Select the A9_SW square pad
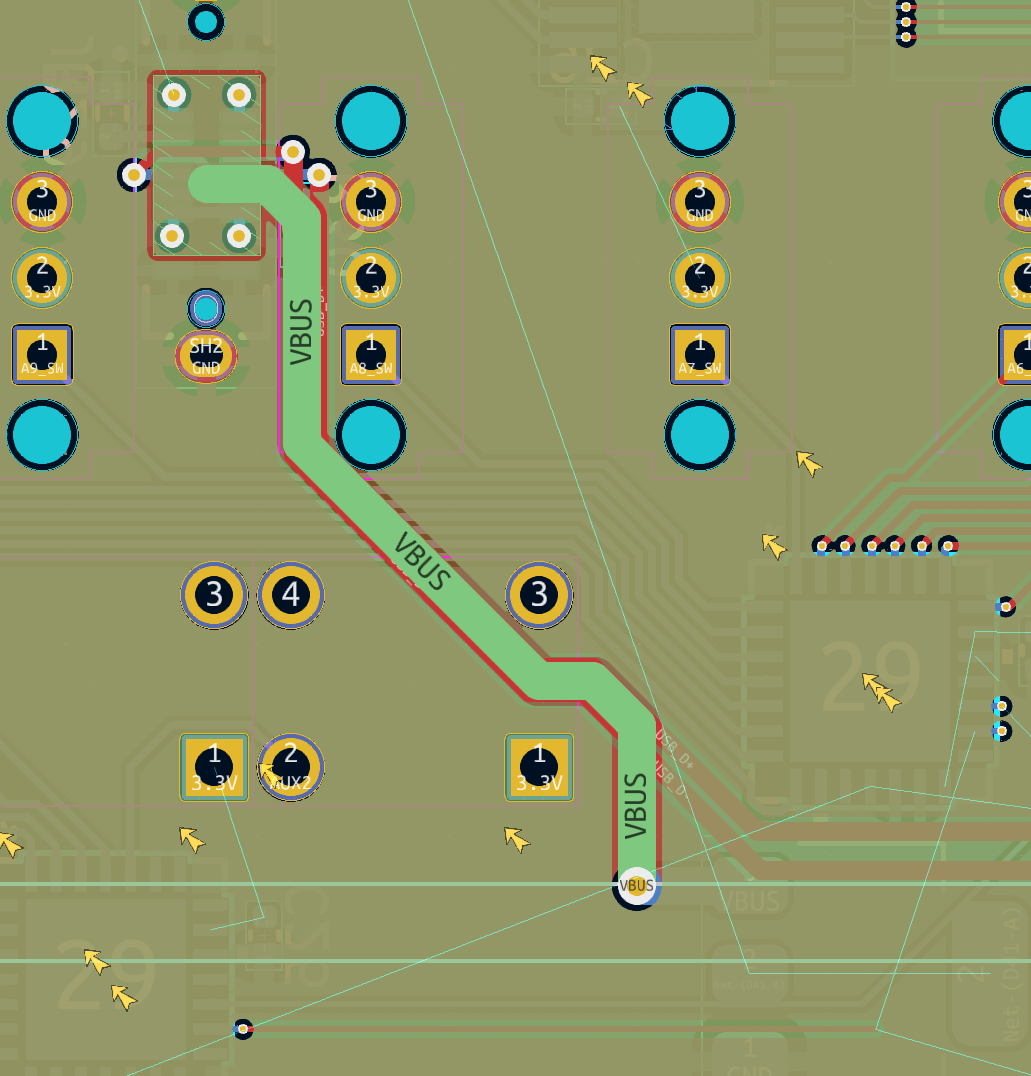The image size is (1031, 1076). click(x=42, y=354)
